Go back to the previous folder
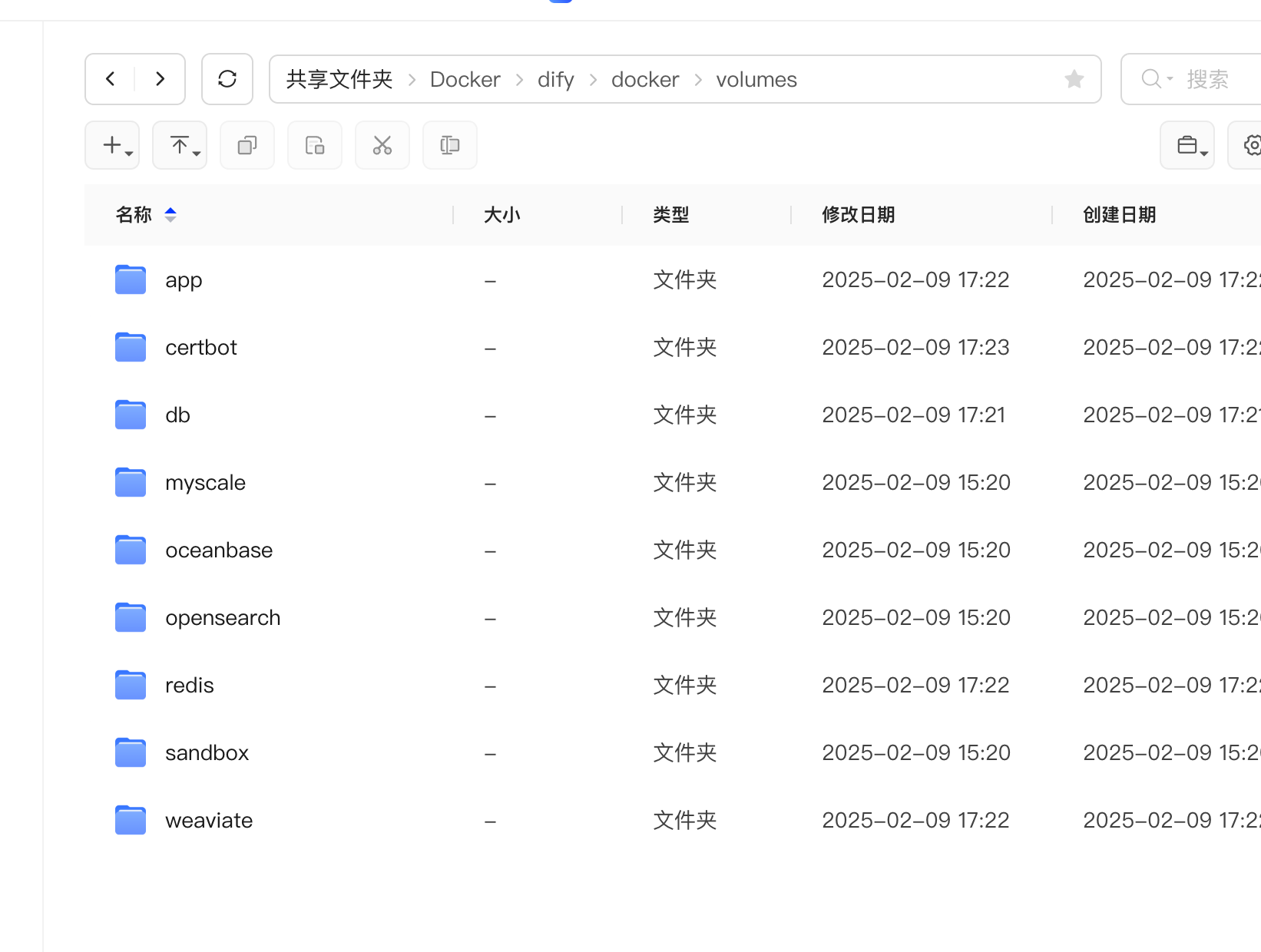Screen dimensions: 1261x952 pyautogui.click(x=111, y=79)
